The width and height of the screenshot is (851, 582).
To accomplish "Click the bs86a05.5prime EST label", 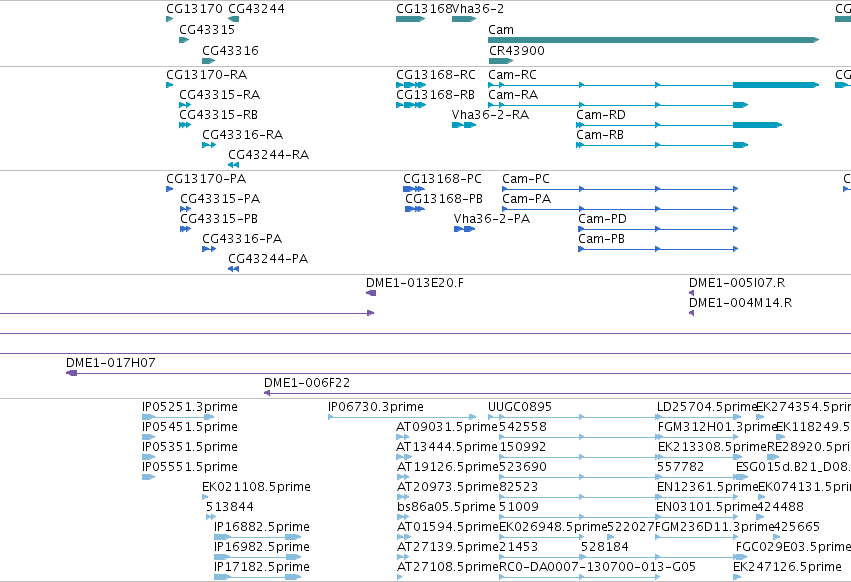I will (x=446, y=507).
